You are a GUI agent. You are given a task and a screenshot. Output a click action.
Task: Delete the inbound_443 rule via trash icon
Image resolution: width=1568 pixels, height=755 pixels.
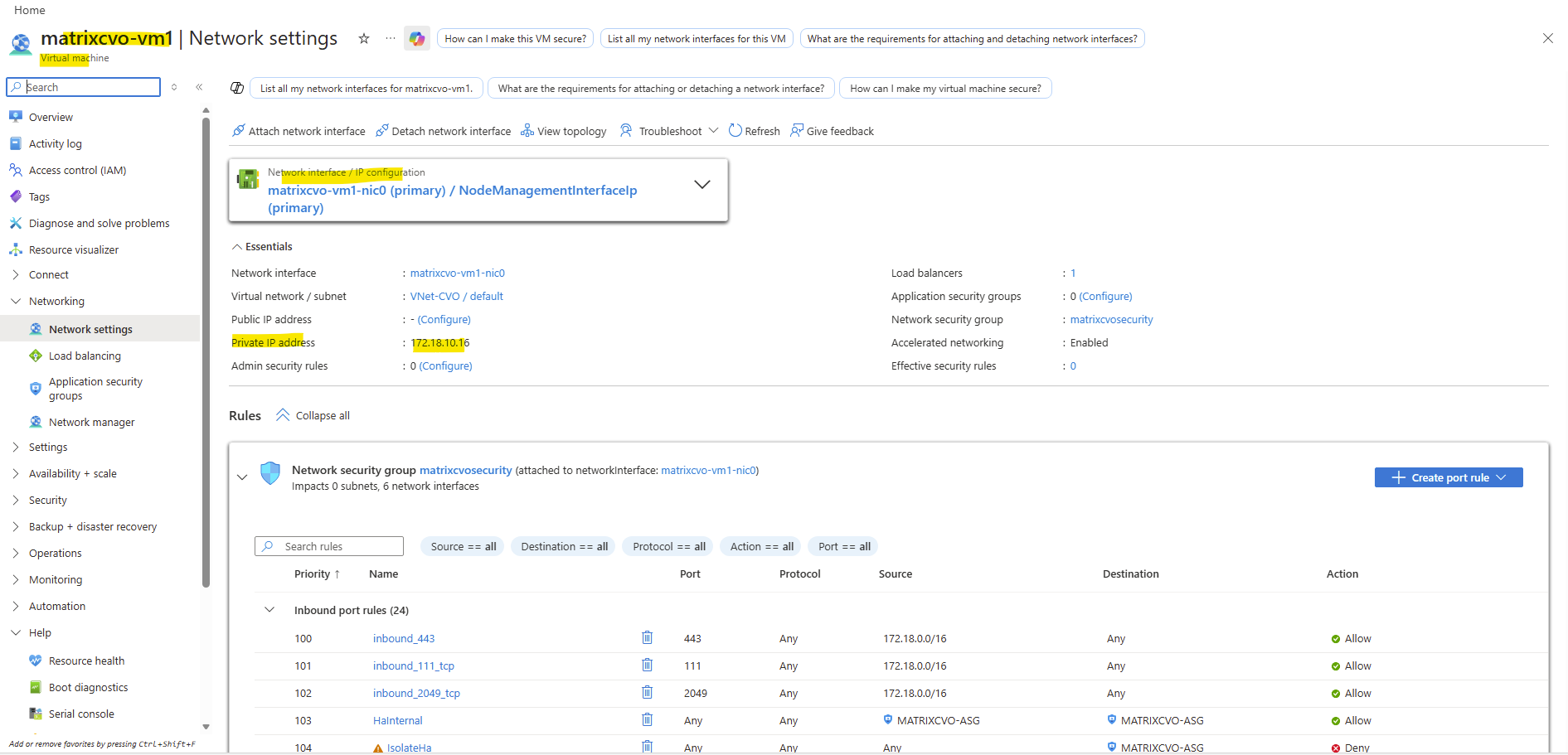[647, 637]
